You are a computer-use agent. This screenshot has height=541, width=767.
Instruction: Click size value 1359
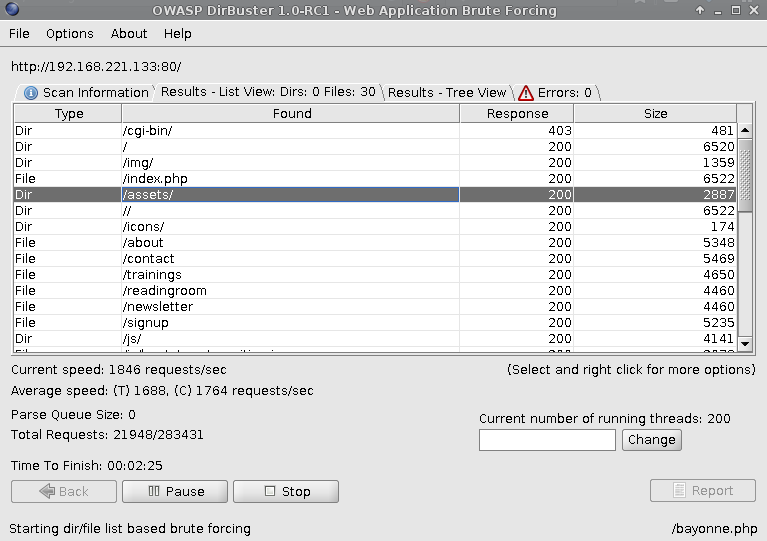click(x=719, y=162)
